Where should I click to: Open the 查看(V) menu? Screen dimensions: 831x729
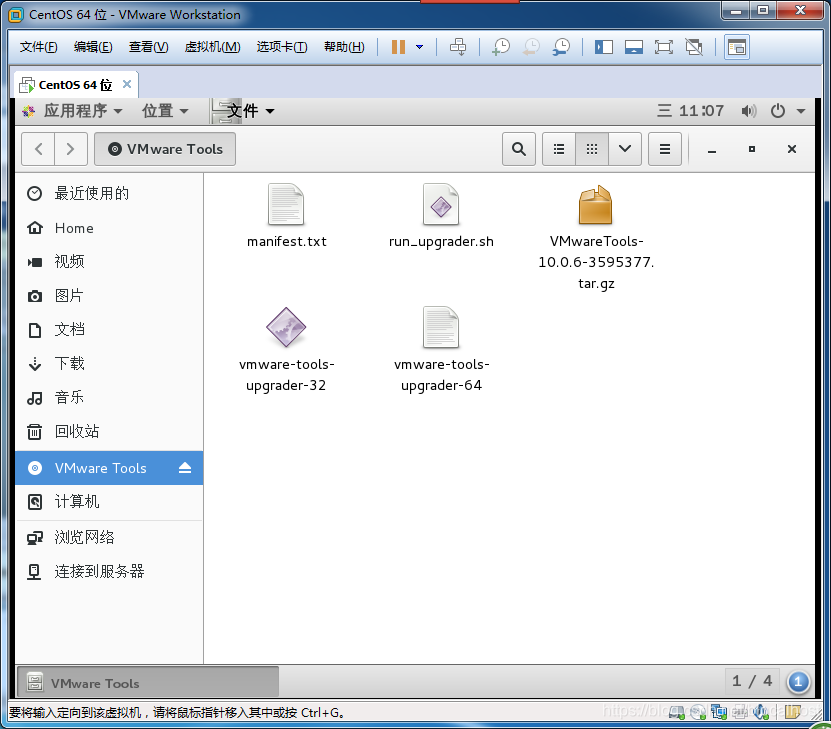point(148,47)
